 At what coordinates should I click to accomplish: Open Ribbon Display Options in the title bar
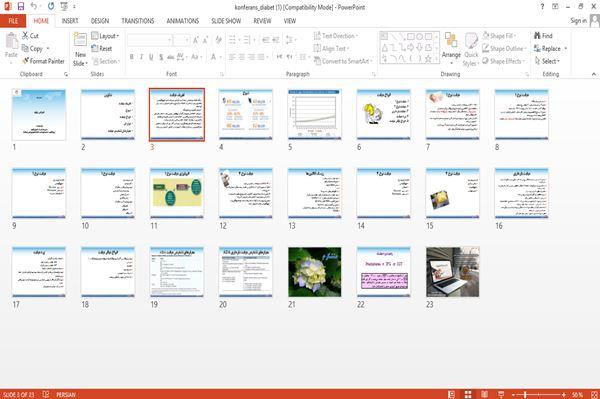coord(555,7)
